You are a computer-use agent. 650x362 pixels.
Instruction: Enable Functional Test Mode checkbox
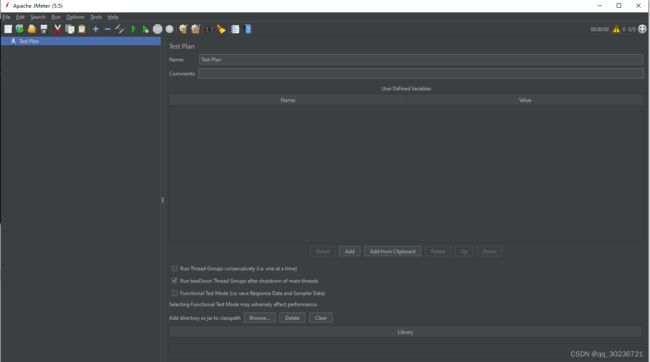(175, 293)
